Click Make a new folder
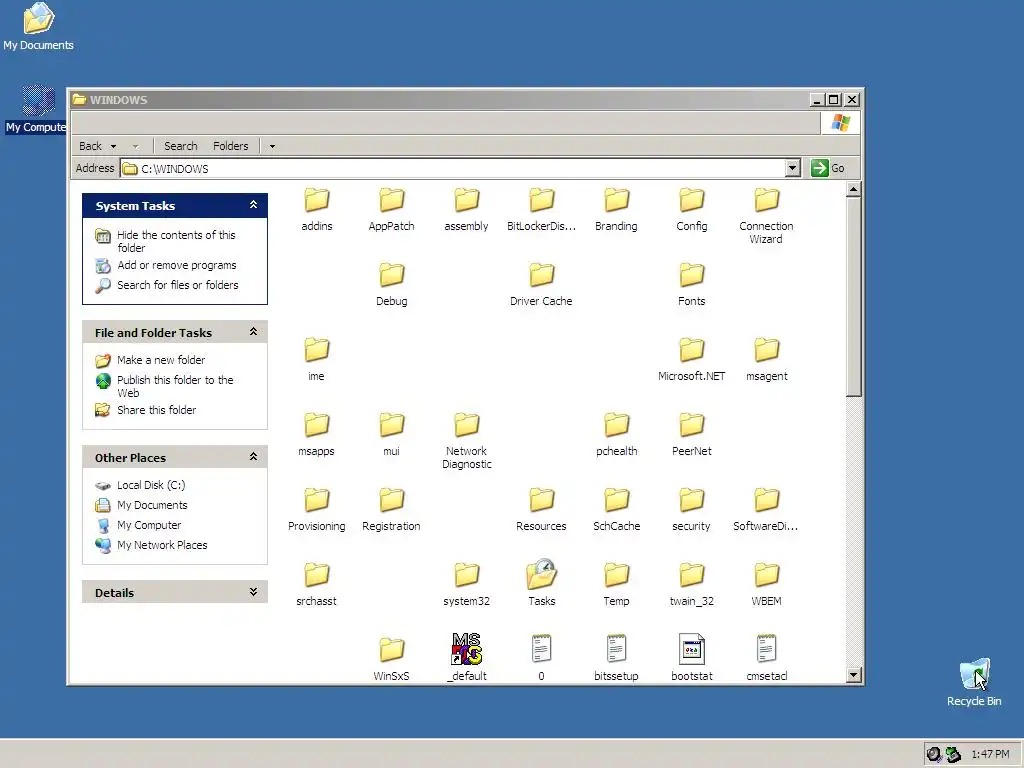Screen dimensions: 1024x768 161,360
